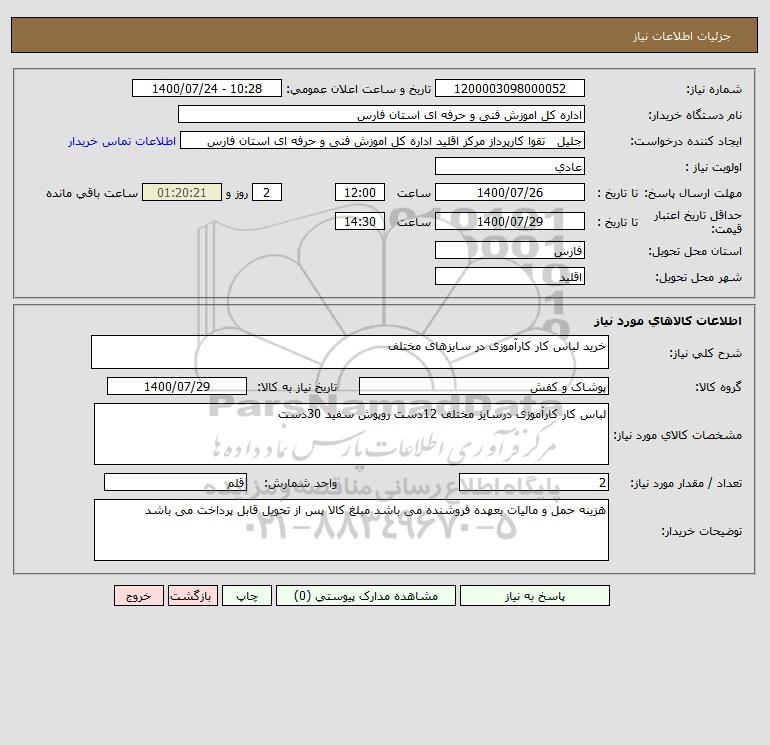This screenshot has width=770, height=745.
Task: Click the request creator field جلیل تقوا
Action: point(383,140)
